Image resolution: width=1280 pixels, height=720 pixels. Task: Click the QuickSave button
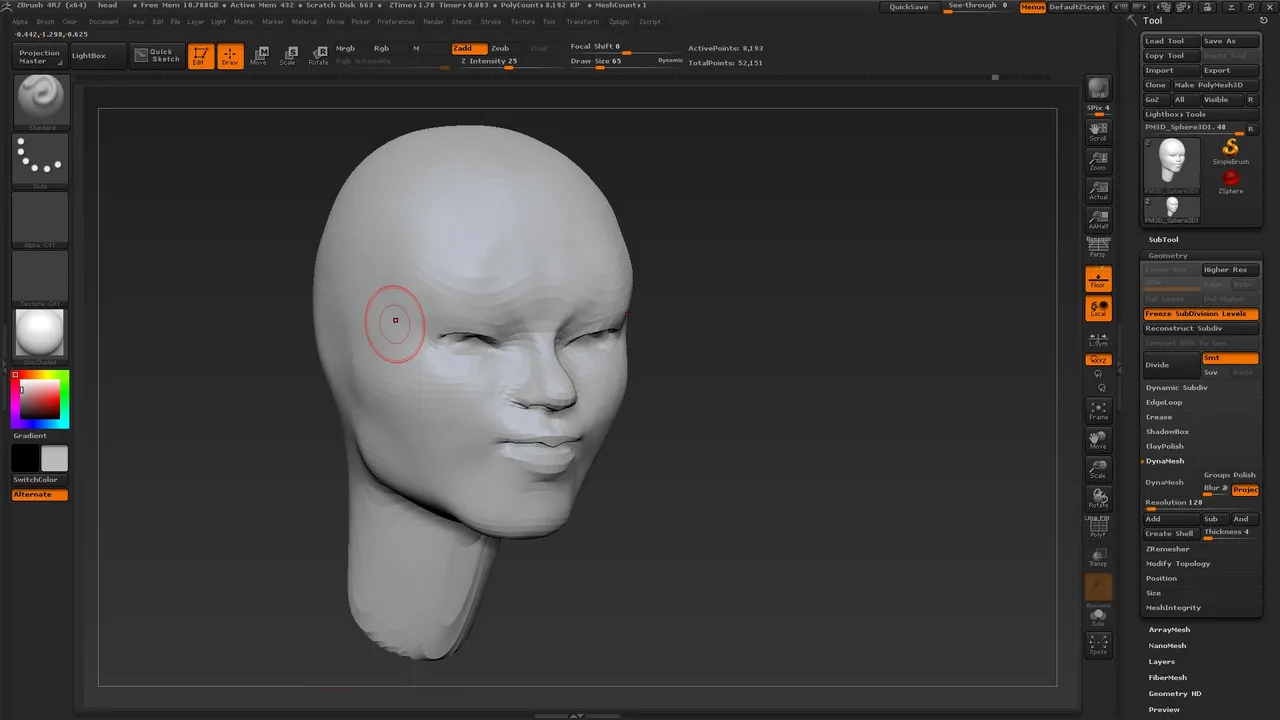click(x=909, y=7)
